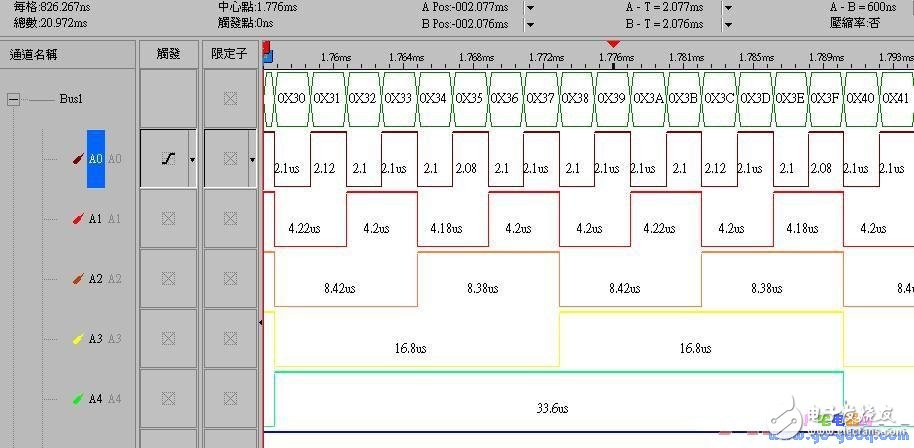This screenshot has height=448, width=914.
Task: Toggle the qualifier box for A2
Action: (x=231, y=279)
